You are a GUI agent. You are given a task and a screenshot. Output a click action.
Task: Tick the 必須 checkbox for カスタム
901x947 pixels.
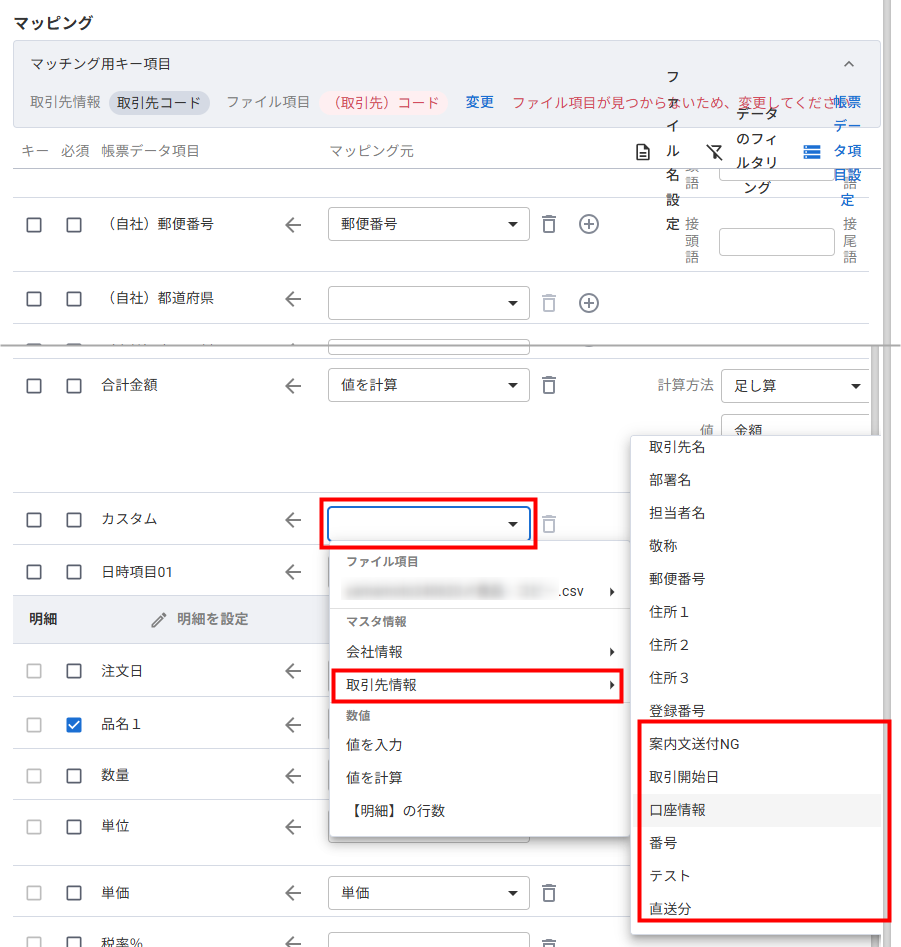[x=74, y=520]
